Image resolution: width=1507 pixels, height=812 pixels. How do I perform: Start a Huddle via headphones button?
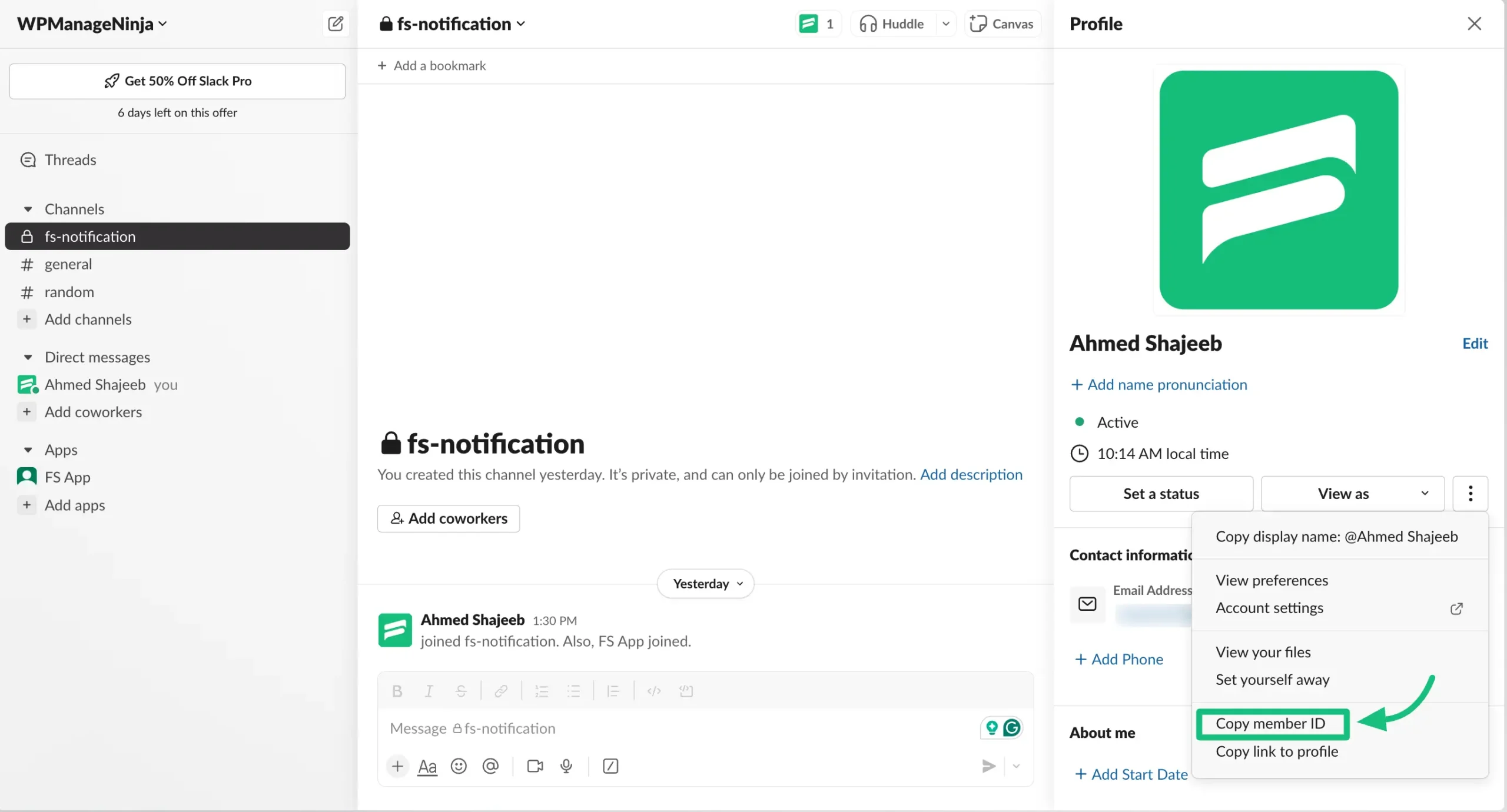(892, 24)
